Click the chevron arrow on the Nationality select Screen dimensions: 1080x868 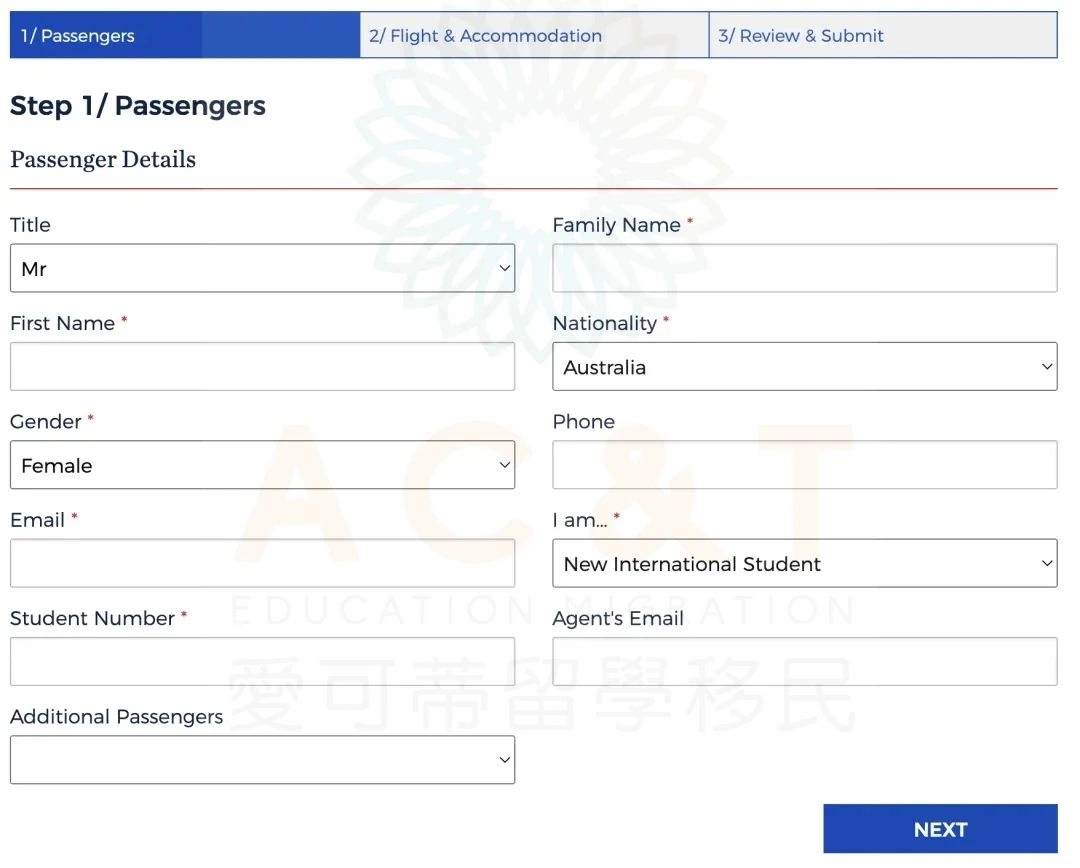coord(1046,366)
